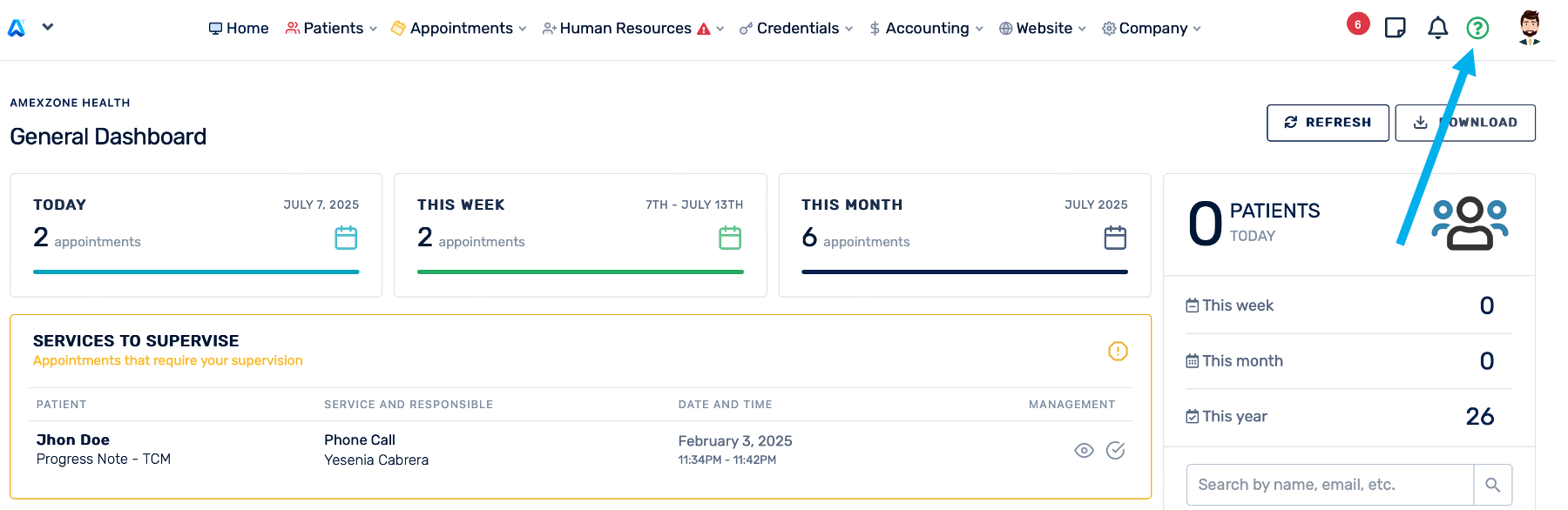1568x510 pixels.
Task: Click the Refresh button
Action: coord(1328,123)
